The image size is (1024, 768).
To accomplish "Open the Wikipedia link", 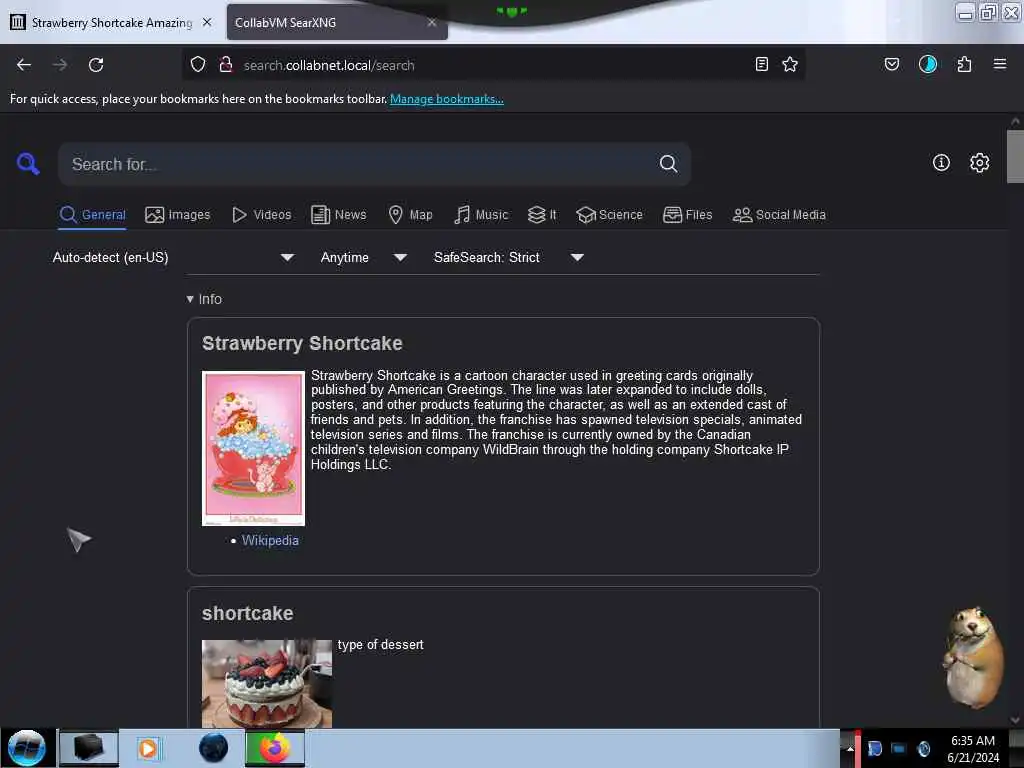I will [x=270, y=540].
